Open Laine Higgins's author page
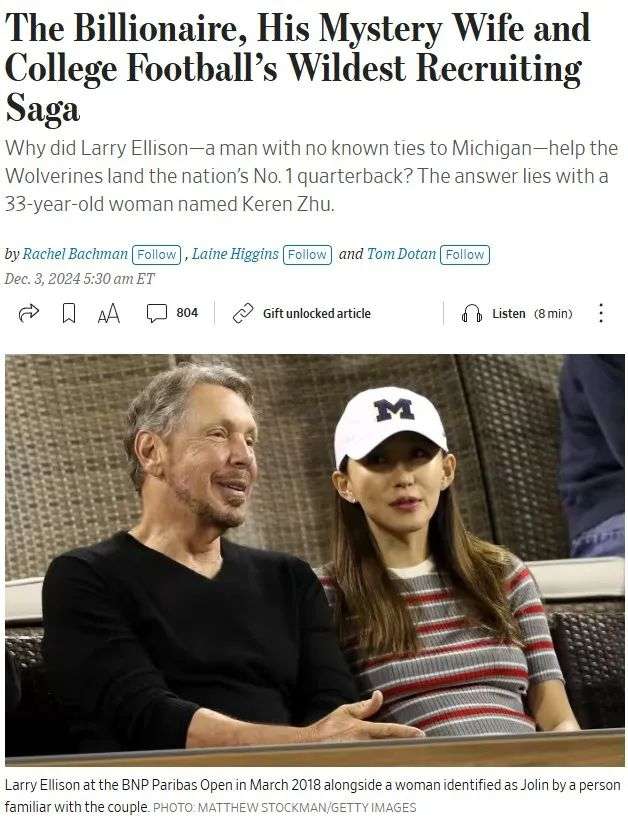 point(235,254)
